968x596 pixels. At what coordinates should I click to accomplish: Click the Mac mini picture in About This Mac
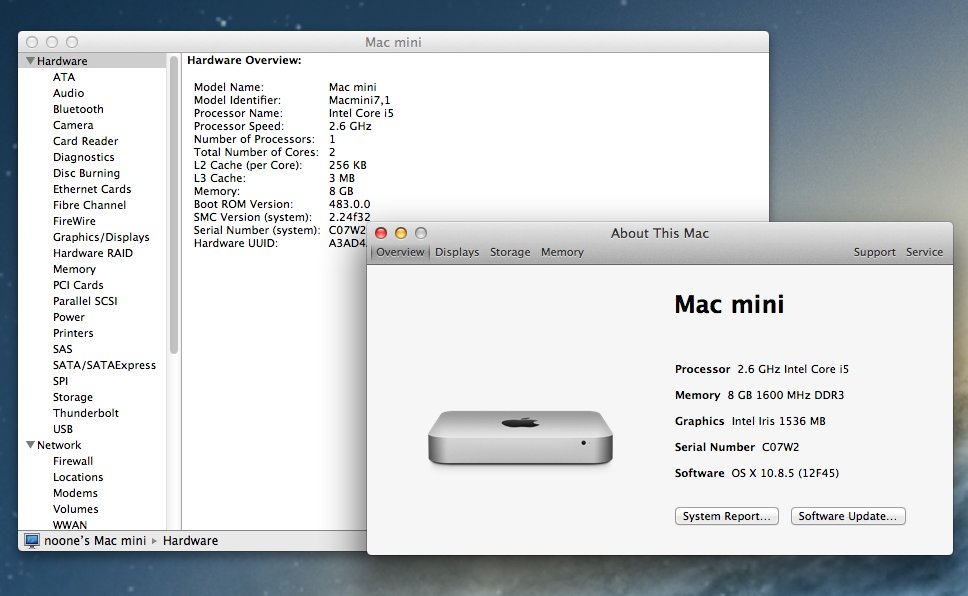[520, 437]
